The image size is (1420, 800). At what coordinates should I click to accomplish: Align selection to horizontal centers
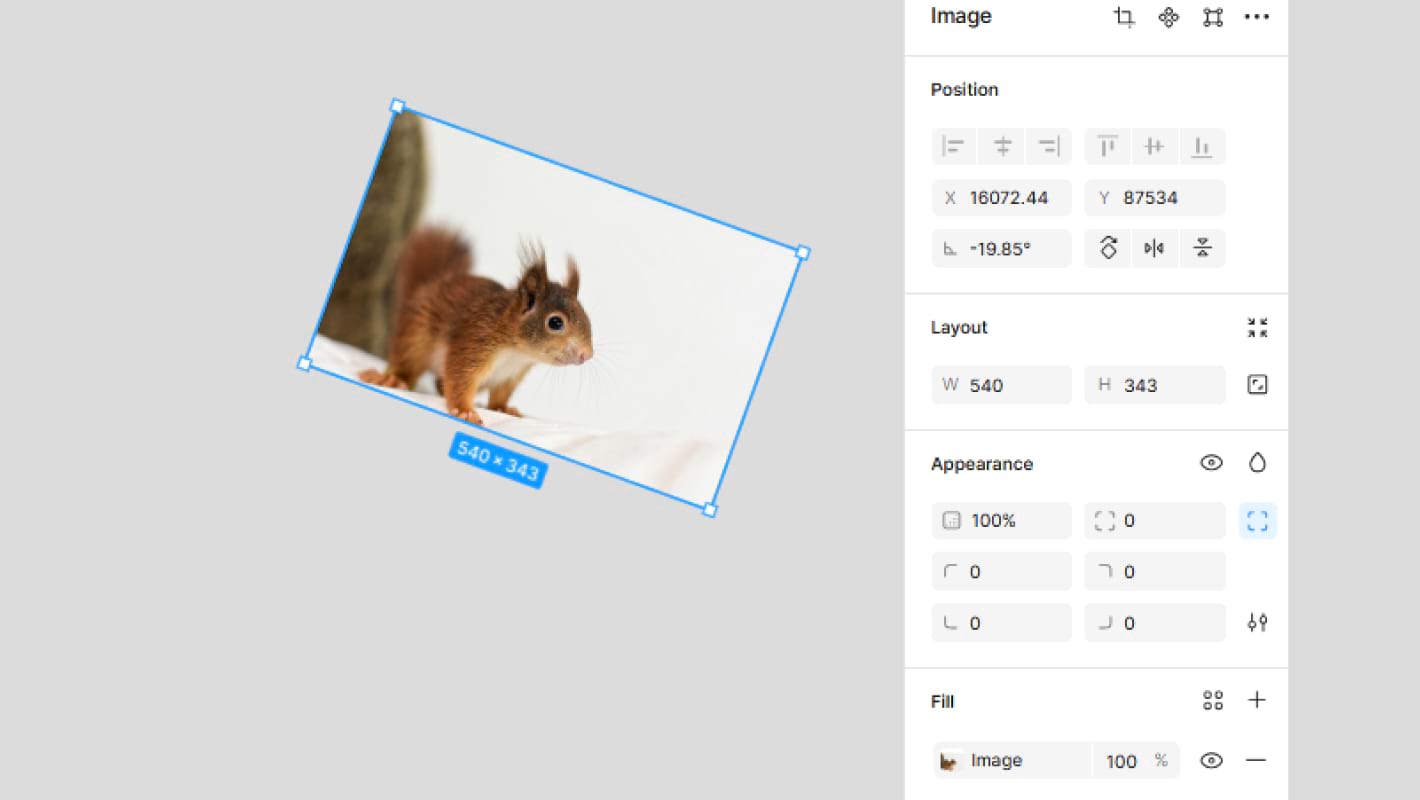[1001, 147]
